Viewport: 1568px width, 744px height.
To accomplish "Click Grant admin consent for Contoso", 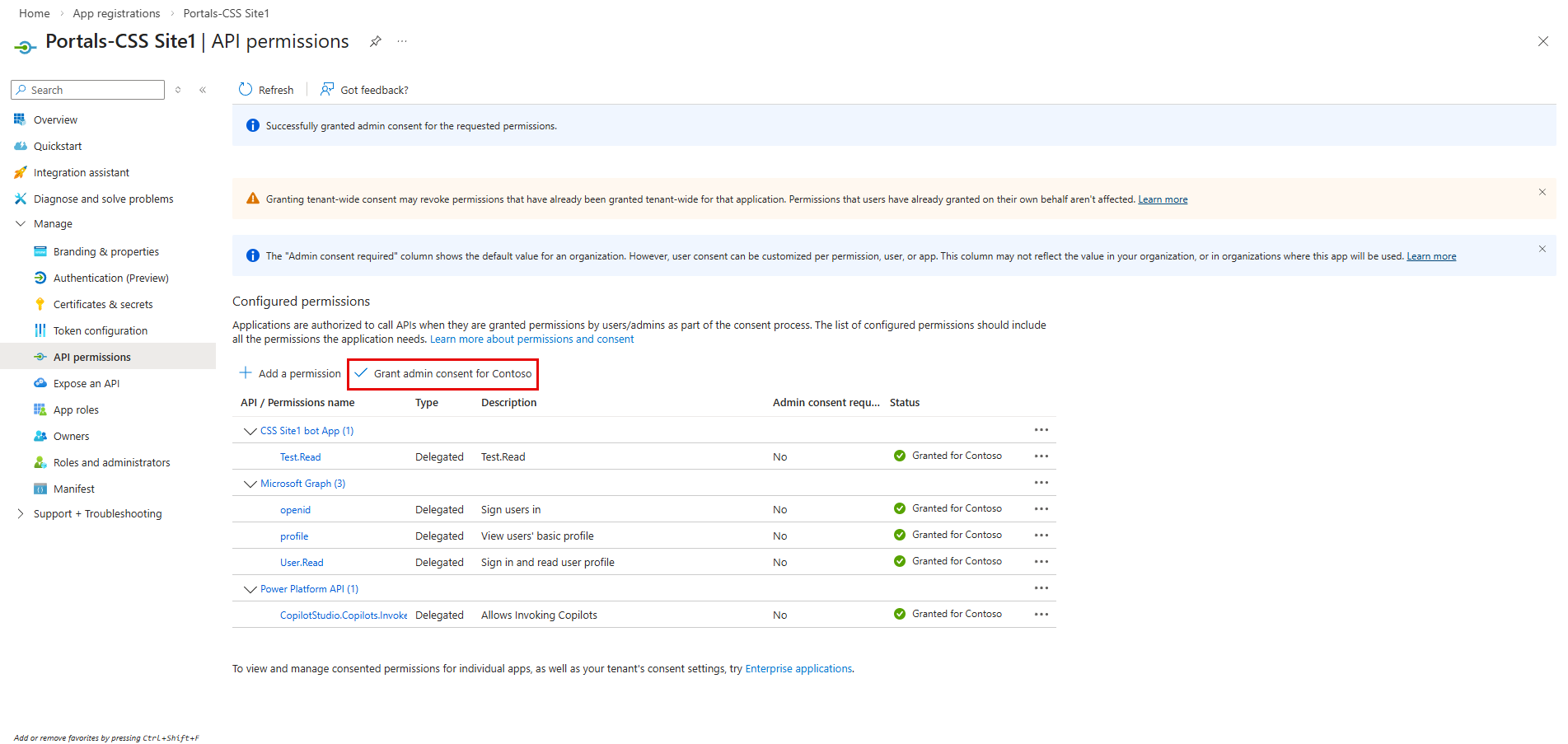I will click(443, 373).
